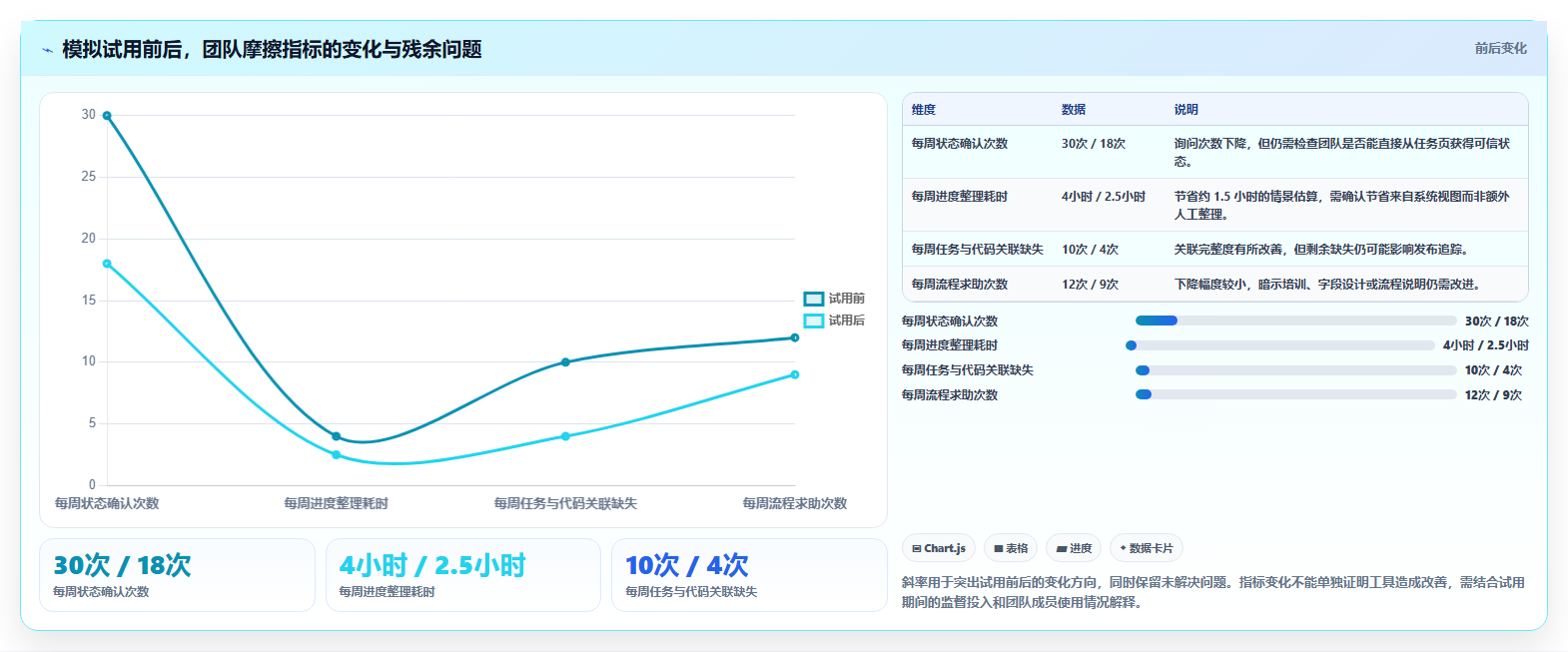Click the panel title 模拟试用前后
The height and width of the screenshot is (652, 1568).
click(x=272, y=49)
